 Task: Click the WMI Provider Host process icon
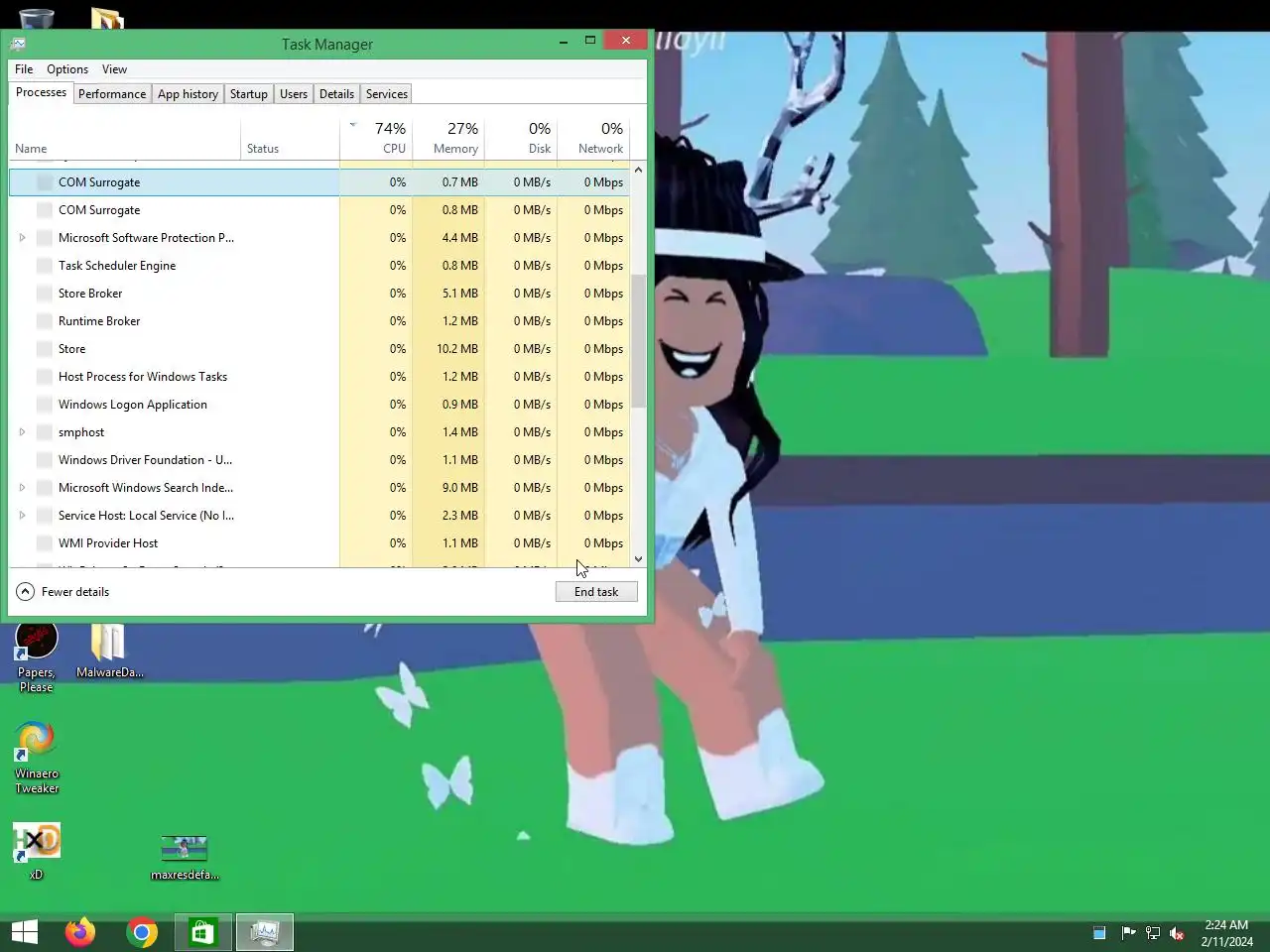[44, 543]
